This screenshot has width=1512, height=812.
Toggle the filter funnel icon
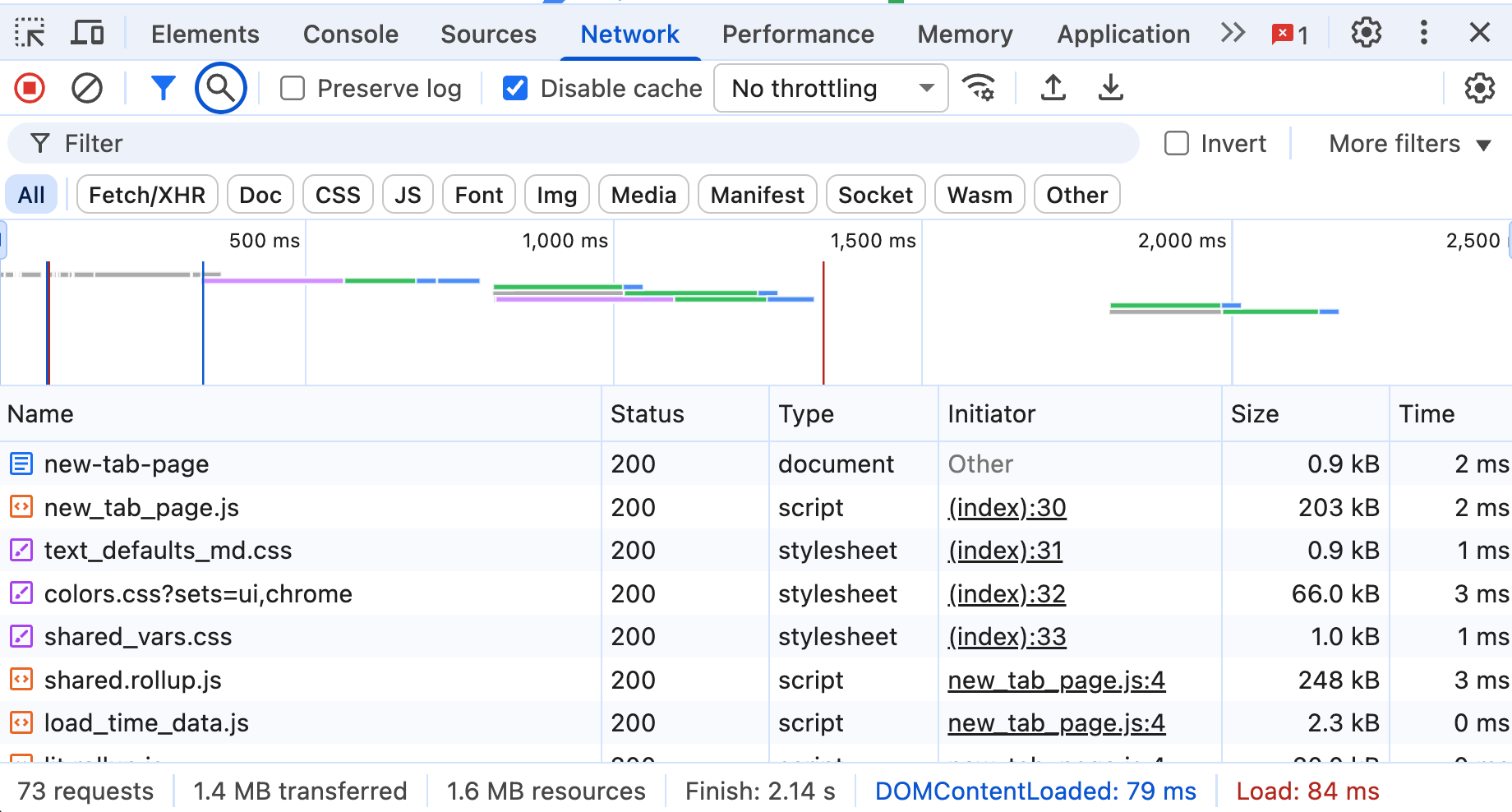pos(164,88)
